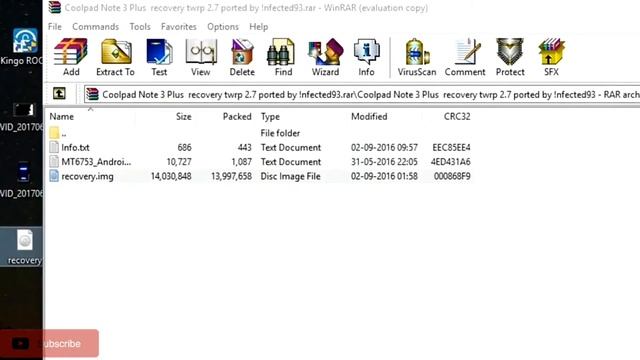Click the WinRAR title bar icon
640x360 pixels.
click(55, 7)
